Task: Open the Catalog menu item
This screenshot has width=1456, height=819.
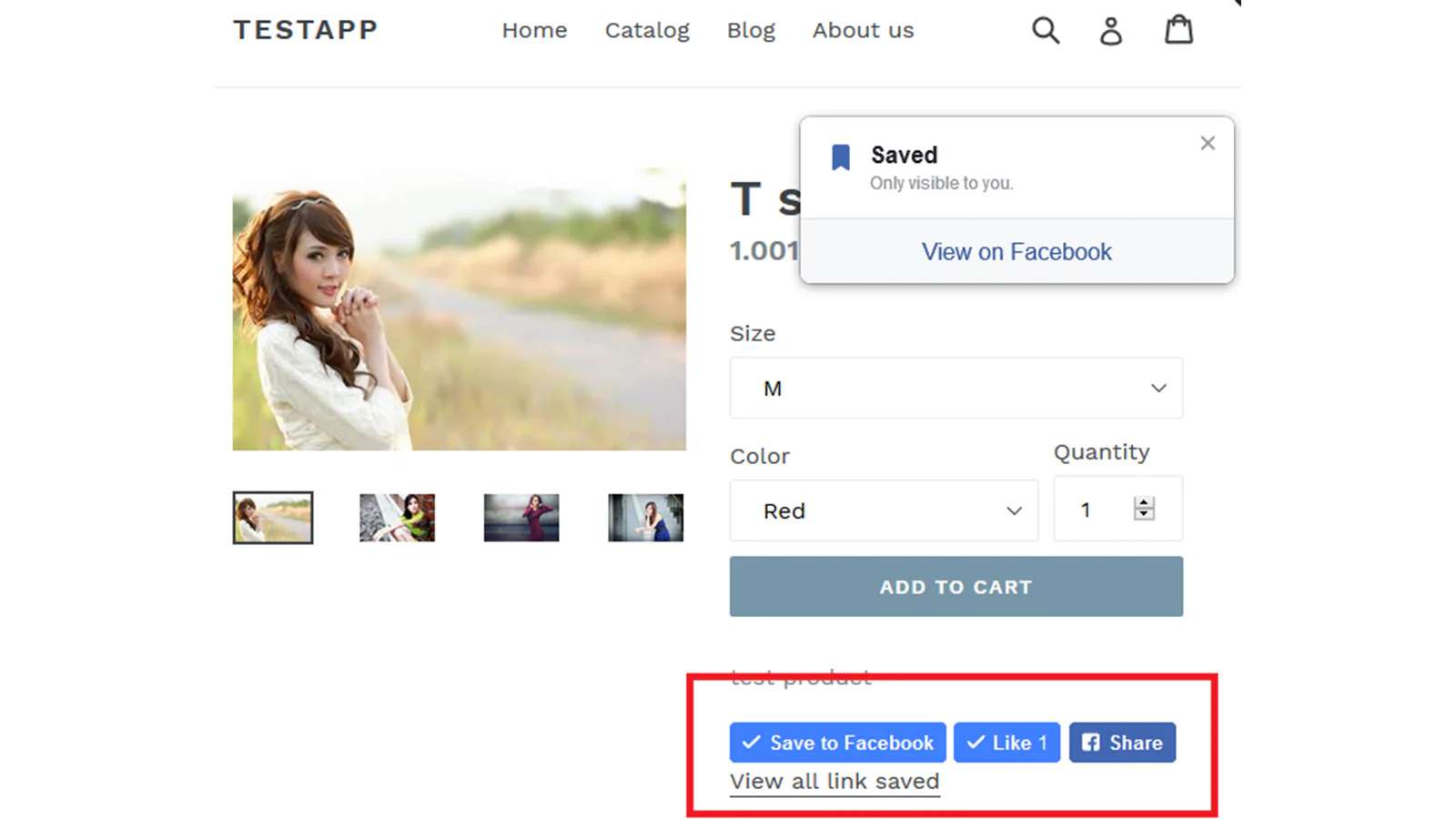Action: pos(647,30)
